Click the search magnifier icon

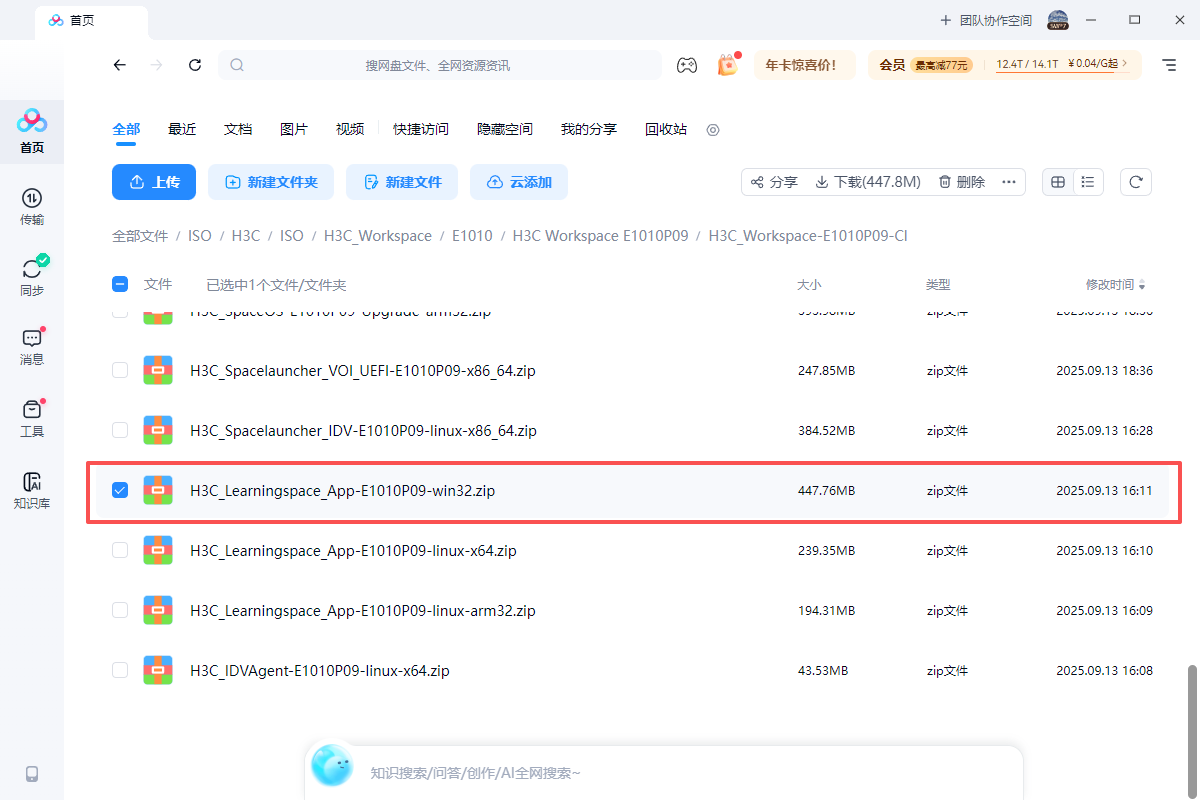[237, 65]
